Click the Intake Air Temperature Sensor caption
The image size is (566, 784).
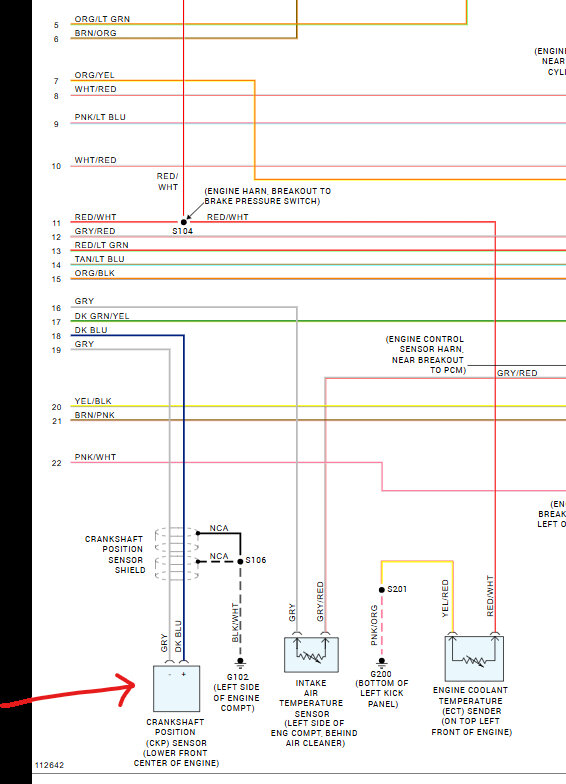tap(314, 713)
